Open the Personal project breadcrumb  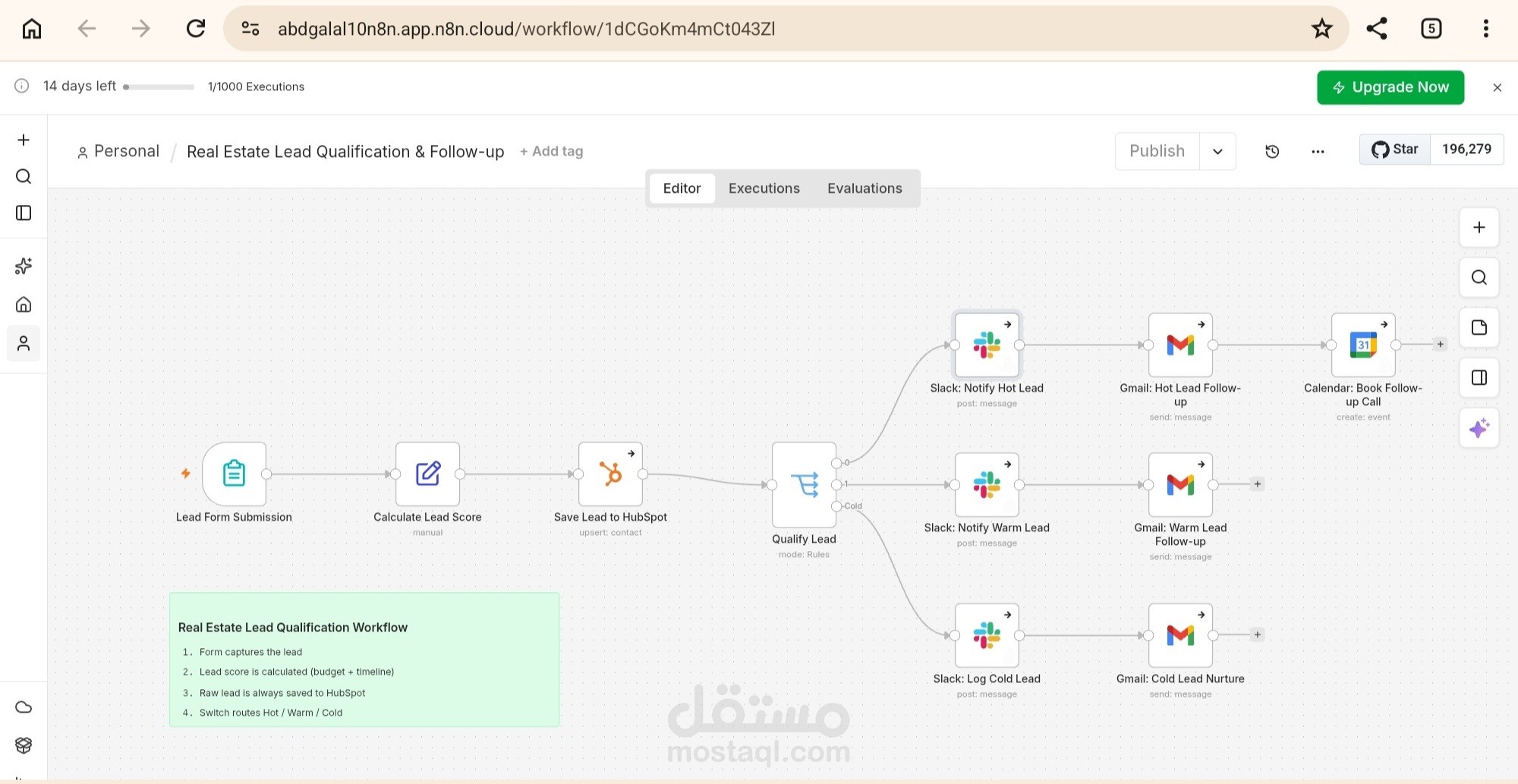(118, 151)
